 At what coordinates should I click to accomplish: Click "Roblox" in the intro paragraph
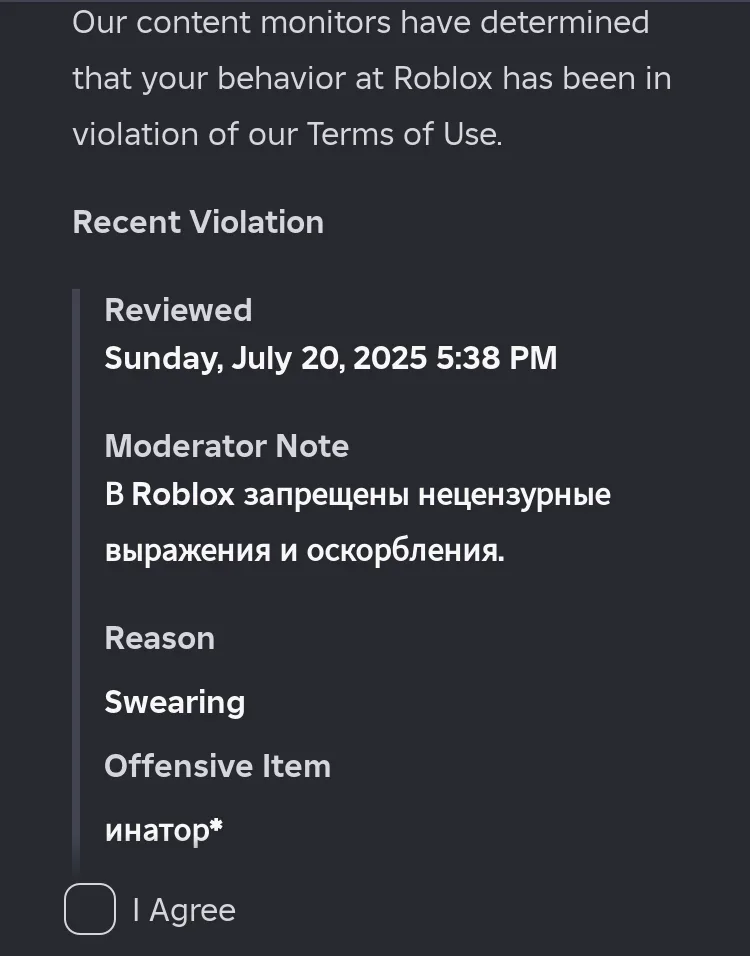443,79
